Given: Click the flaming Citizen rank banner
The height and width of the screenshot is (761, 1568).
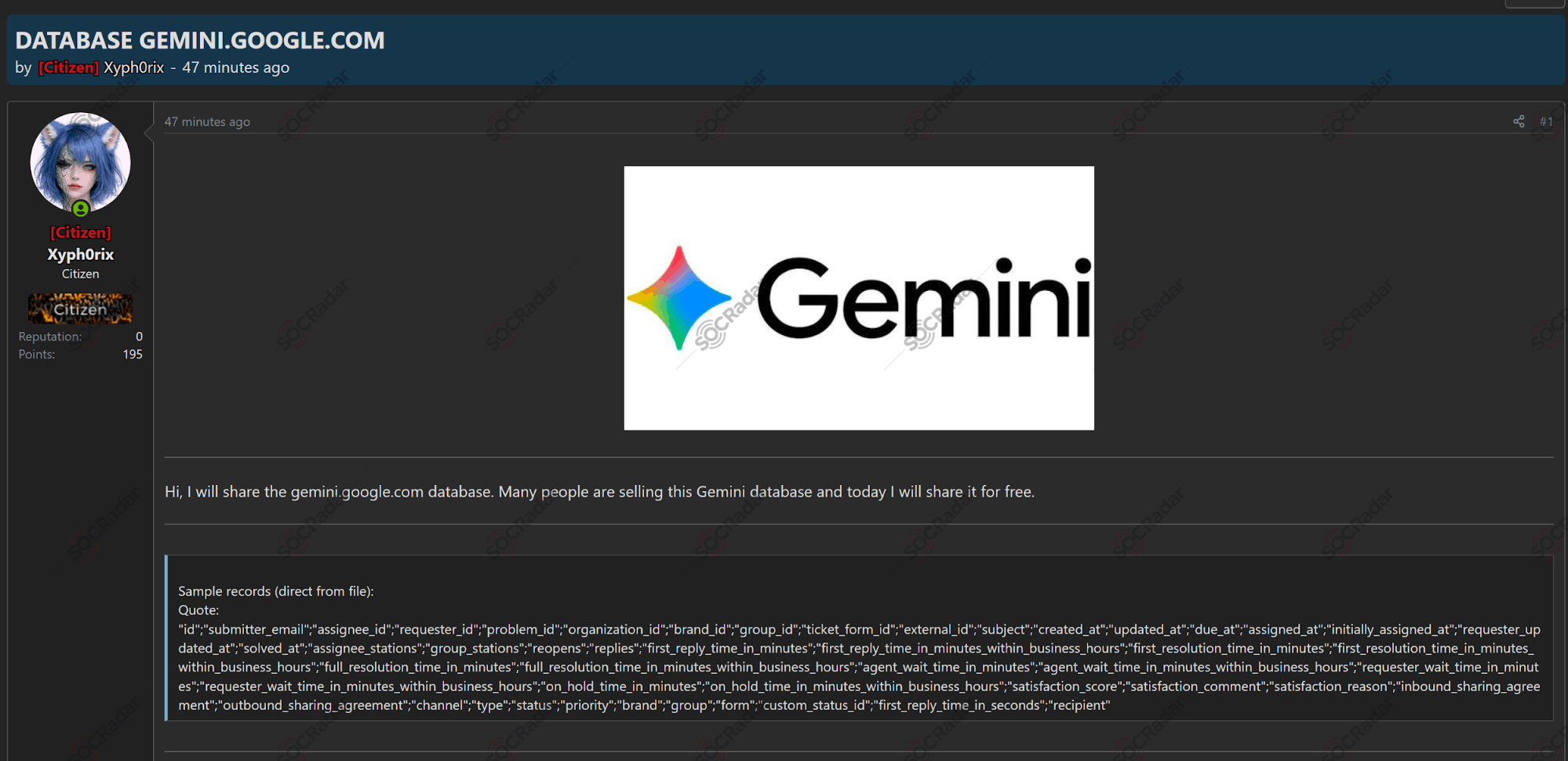Looking at the screenshot, I should point(80,309).
